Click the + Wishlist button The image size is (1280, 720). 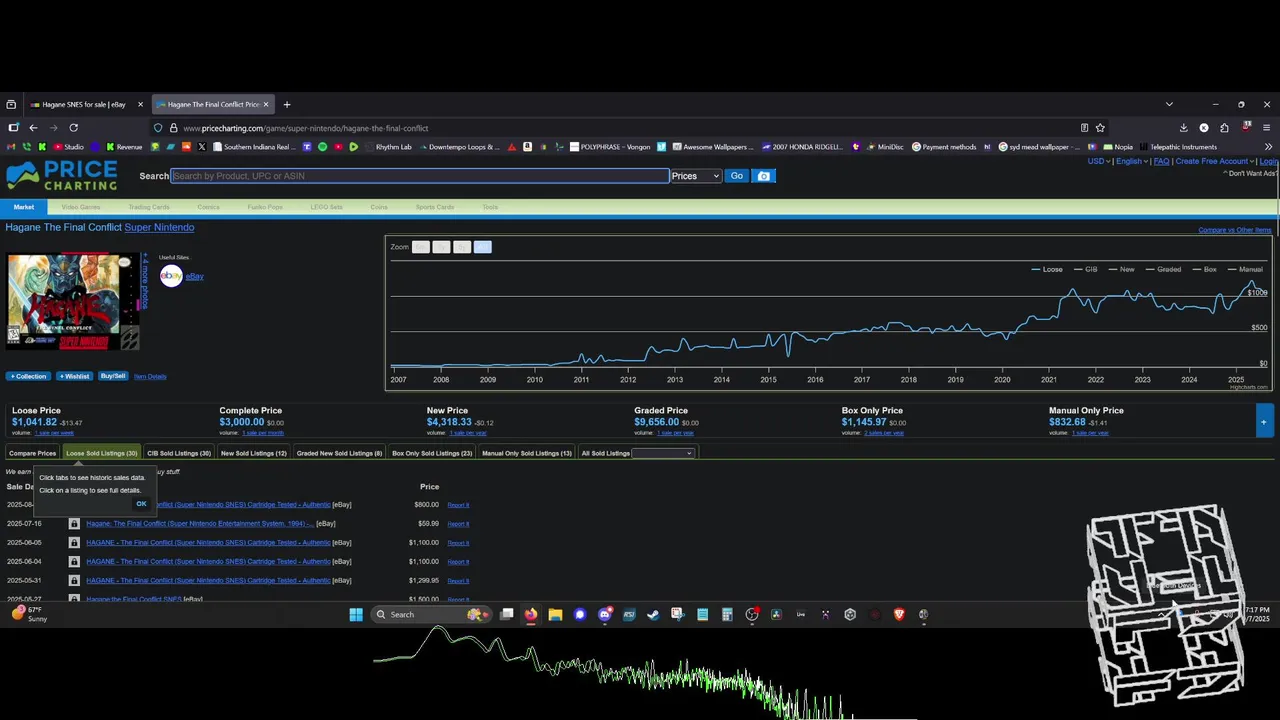coord(74,376)
